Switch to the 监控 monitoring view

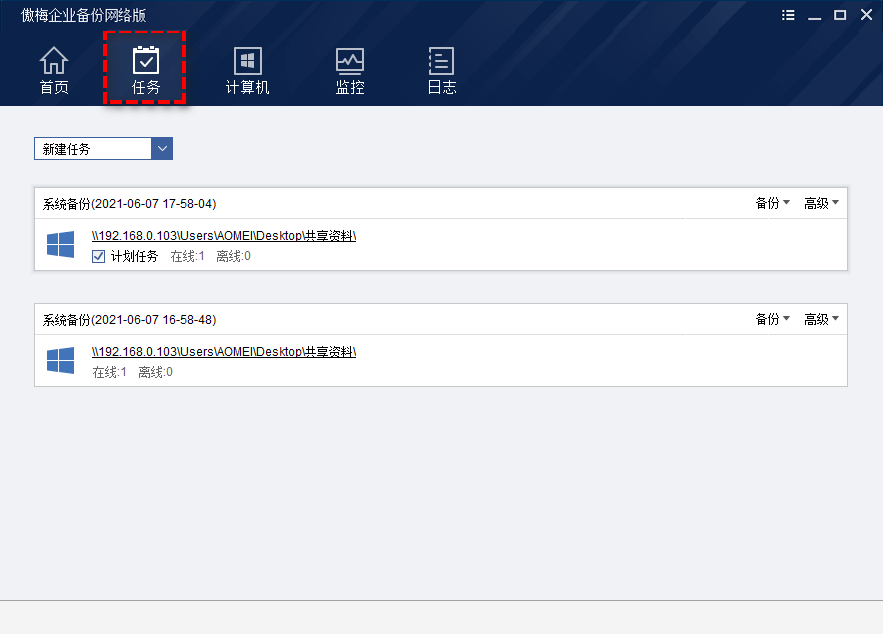[350, 70]
